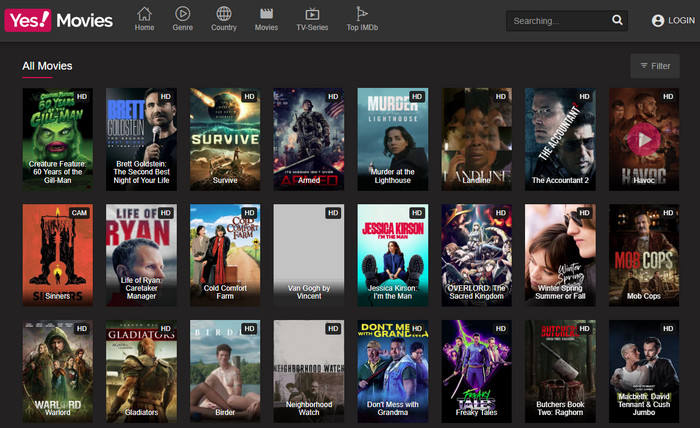Click the YesMovies logo
Viewport: 700px width, 428px height.
(58, 21)
